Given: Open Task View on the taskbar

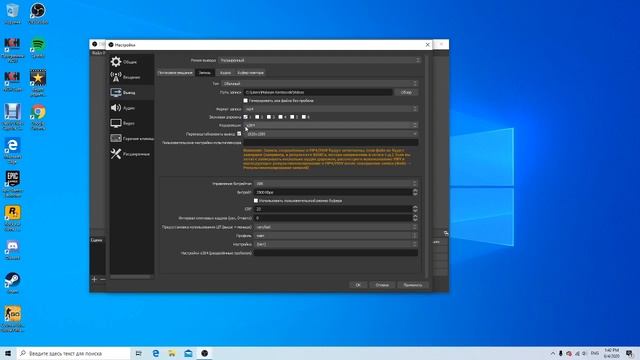Looking at the screenshot, I should [138, 353].
